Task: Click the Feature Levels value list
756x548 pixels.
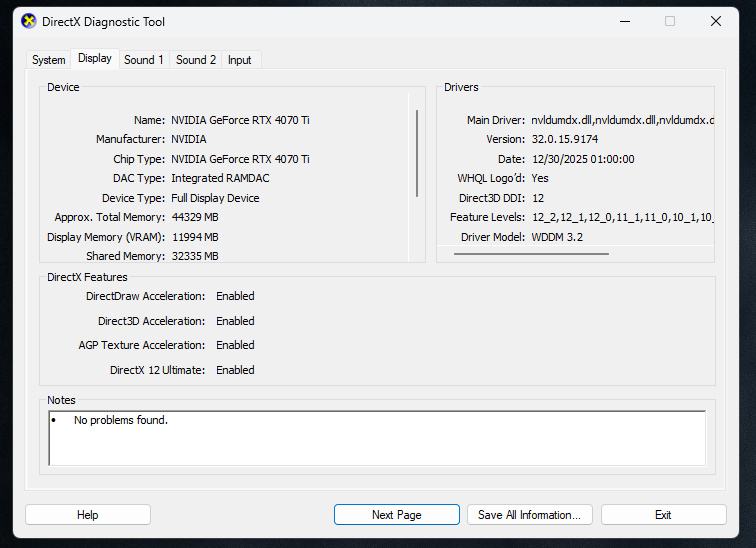Action: tap(622, 217)
